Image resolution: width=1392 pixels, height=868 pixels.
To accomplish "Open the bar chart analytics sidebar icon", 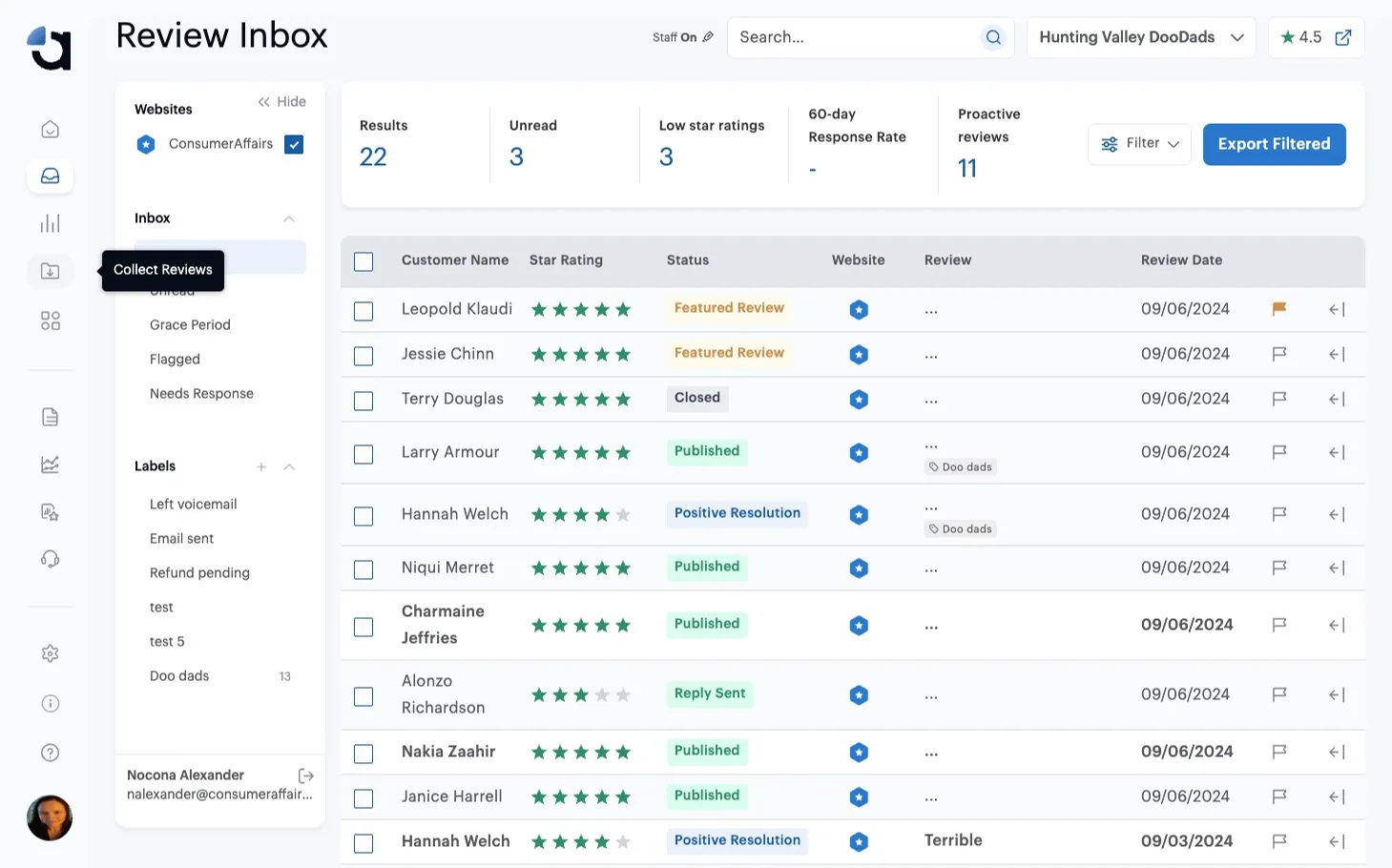I will (x=51, y=223).
